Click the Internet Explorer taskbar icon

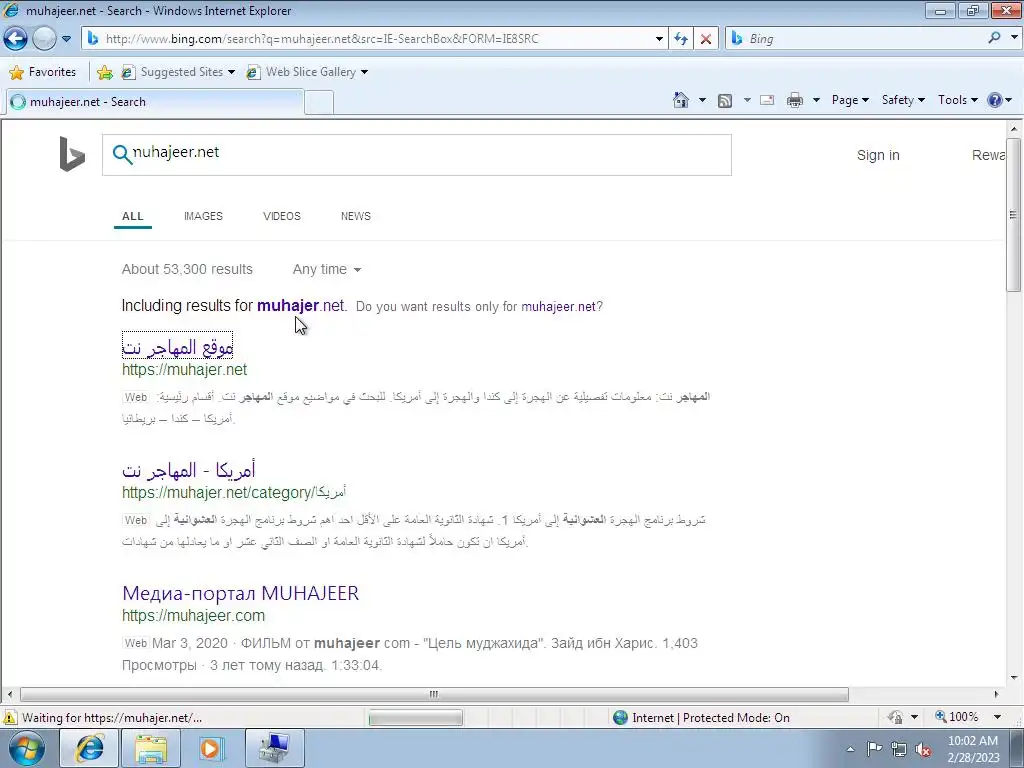(x=89, y=748)
